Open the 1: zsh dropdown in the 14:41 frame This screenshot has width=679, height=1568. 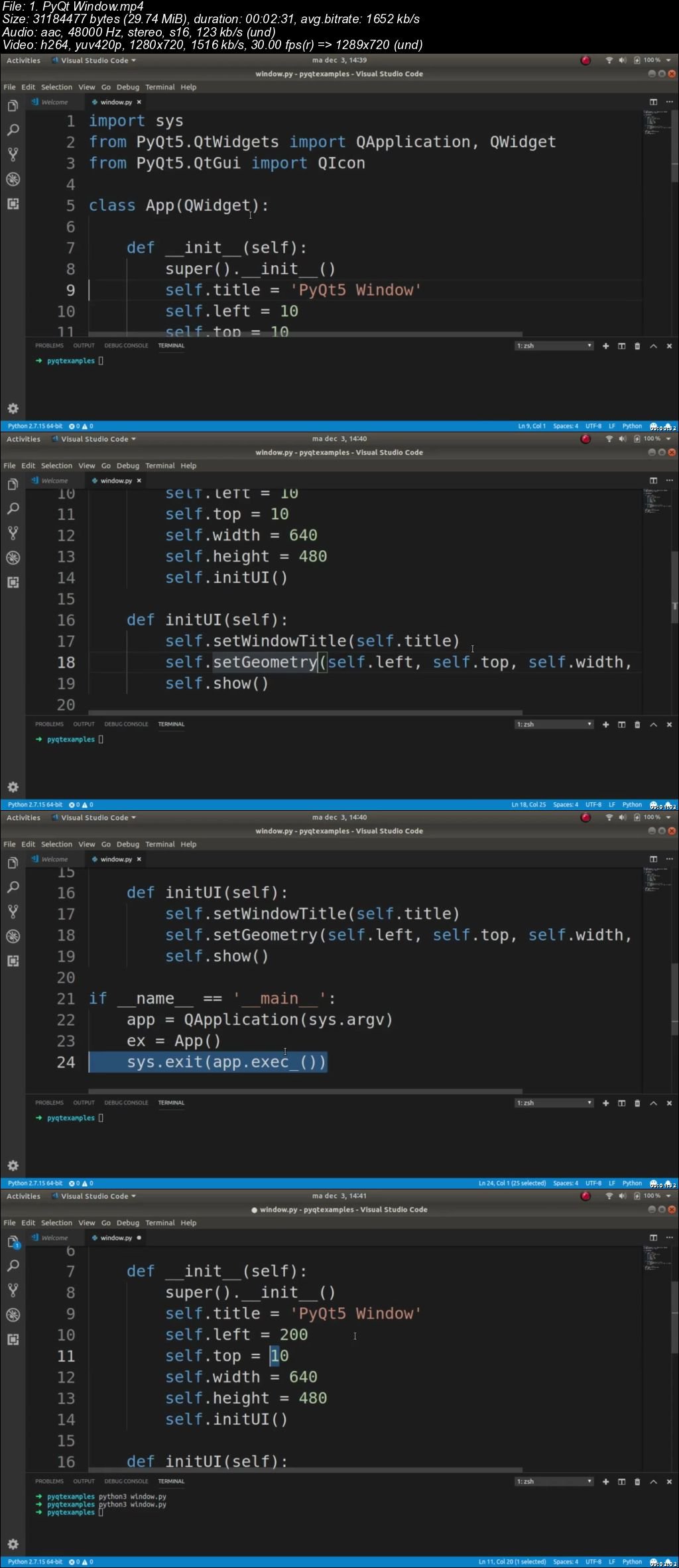pos(554,1482)
